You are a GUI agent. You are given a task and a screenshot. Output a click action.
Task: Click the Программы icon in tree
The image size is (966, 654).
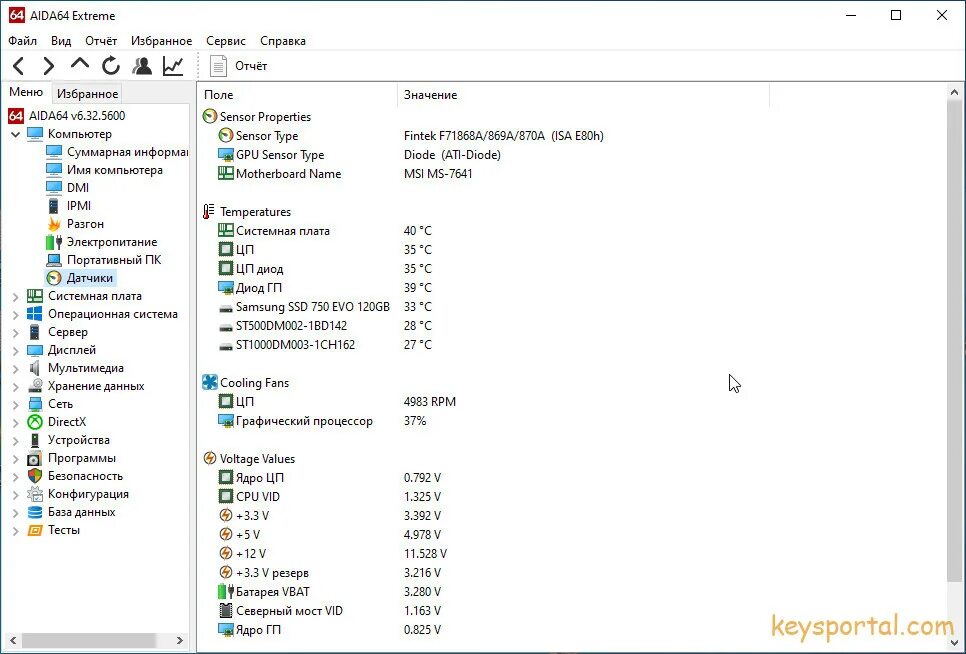pos(35,458)
